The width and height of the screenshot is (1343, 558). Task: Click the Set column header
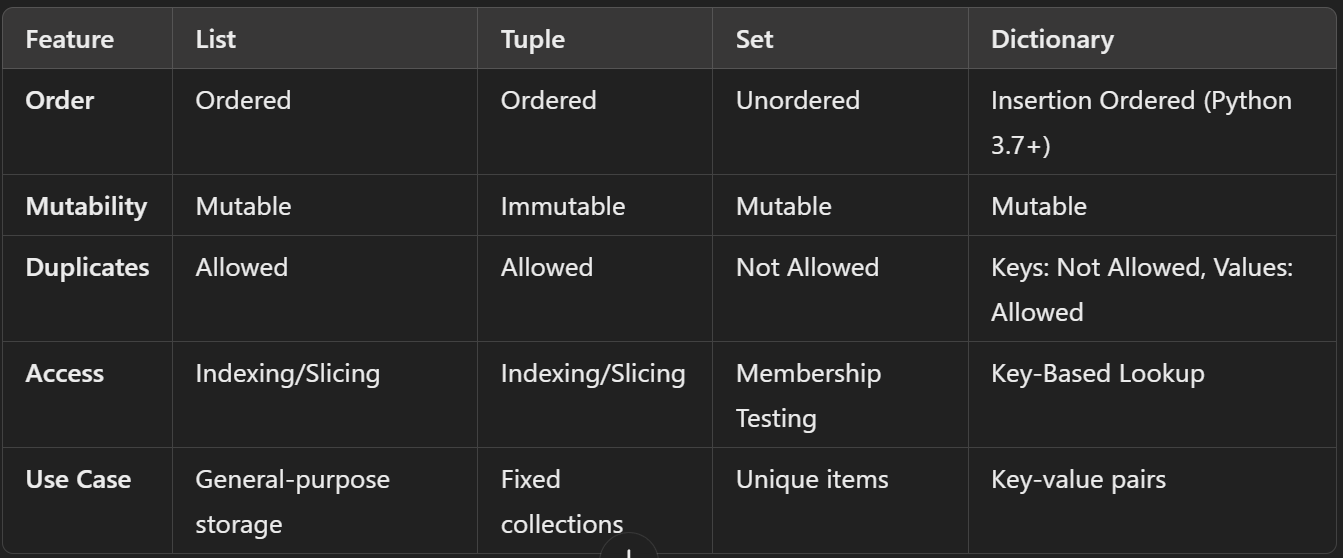tap(755, 39)
